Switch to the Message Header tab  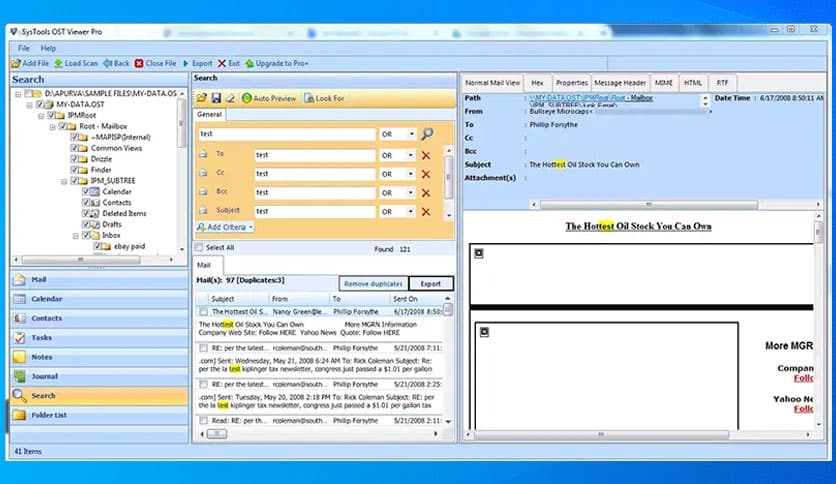620,83
